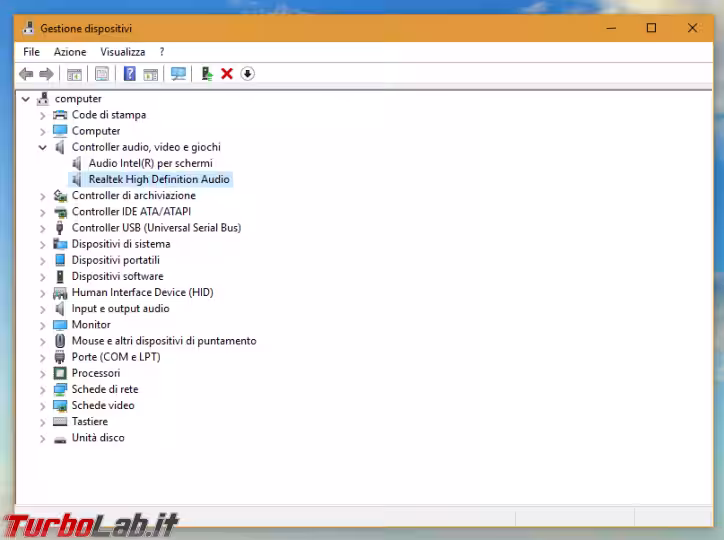
Task: Minimize the Gestione dispositivi window
Action: [x=611, y=28]
